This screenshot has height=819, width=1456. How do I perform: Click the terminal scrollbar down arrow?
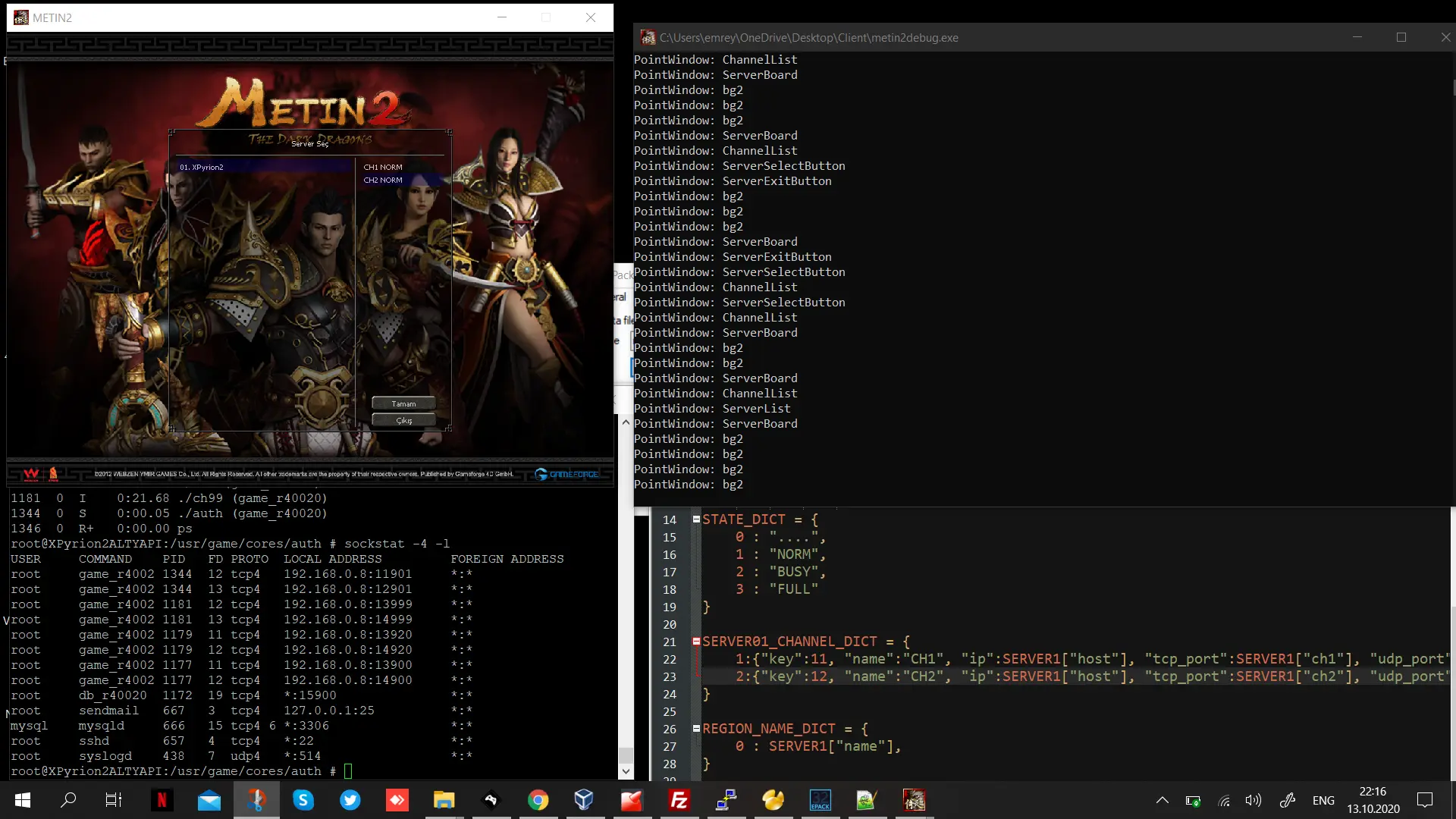coord(626,771)
